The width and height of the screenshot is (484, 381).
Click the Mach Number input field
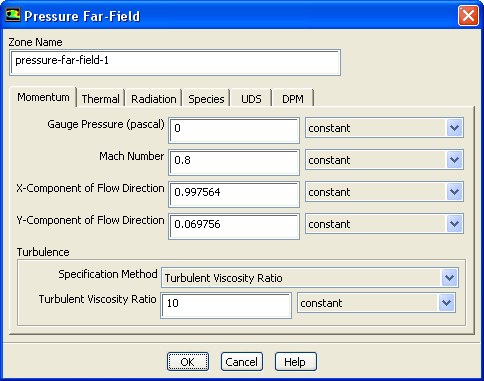tap(234, 162)
